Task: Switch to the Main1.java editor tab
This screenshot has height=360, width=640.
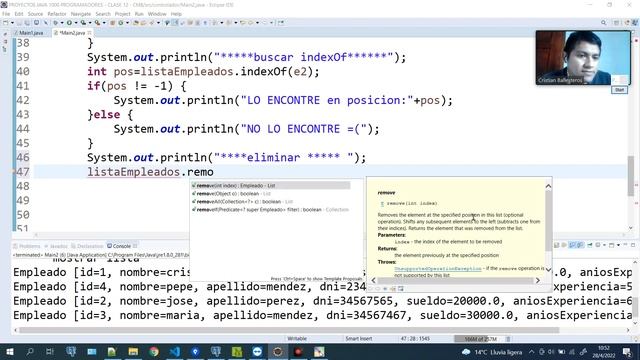Action: tap(29, 33)
